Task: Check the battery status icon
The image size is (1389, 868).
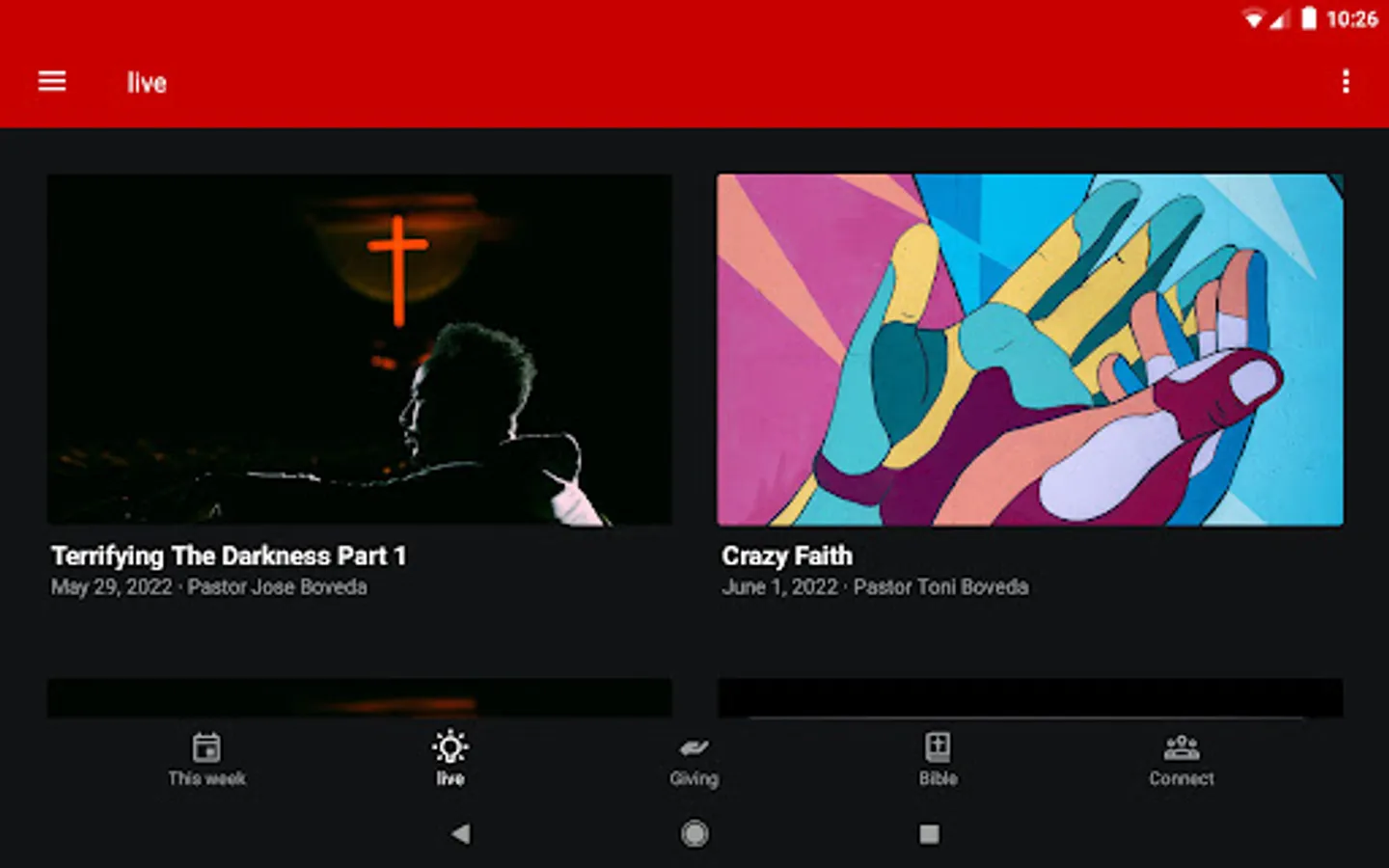Action: point(1309,18)
